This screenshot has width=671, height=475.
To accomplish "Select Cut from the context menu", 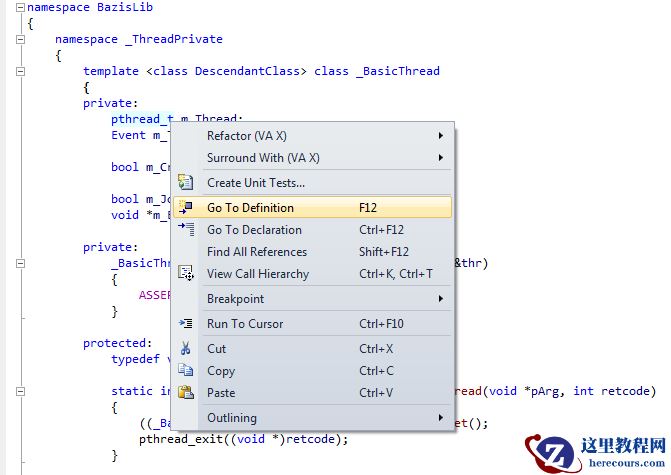I will click(312, 349).
